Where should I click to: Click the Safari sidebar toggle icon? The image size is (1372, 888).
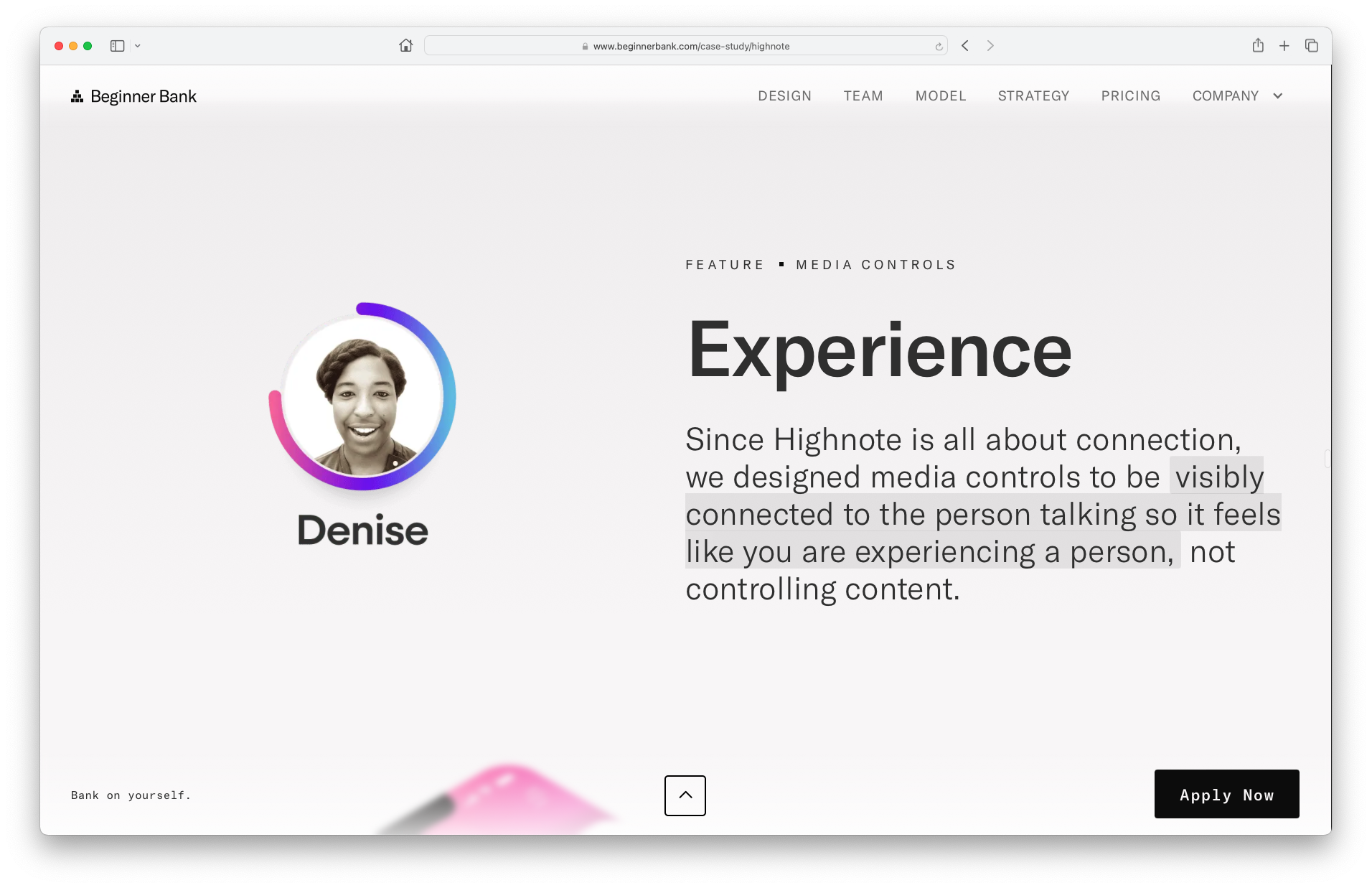pos(117,46)
